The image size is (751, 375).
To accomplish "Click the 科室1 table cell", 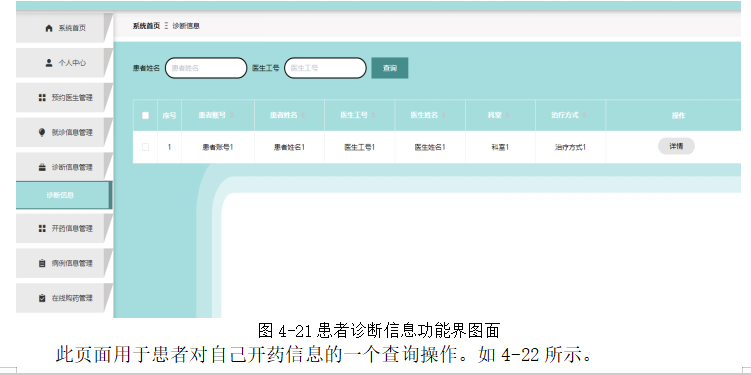I will [x=500, y=147].
